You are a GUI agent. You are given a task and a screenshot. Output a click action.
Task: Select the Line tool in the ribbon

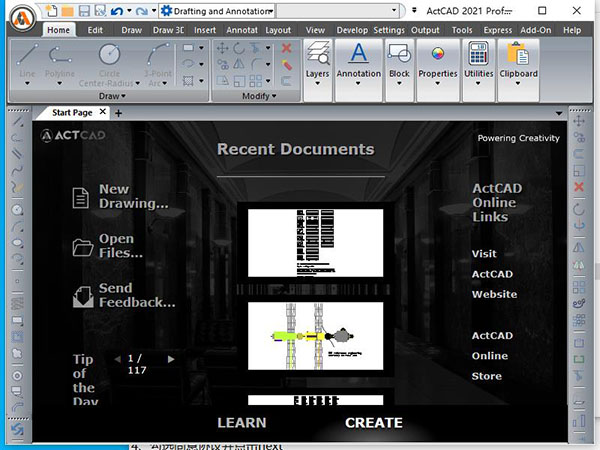(27, 60)
